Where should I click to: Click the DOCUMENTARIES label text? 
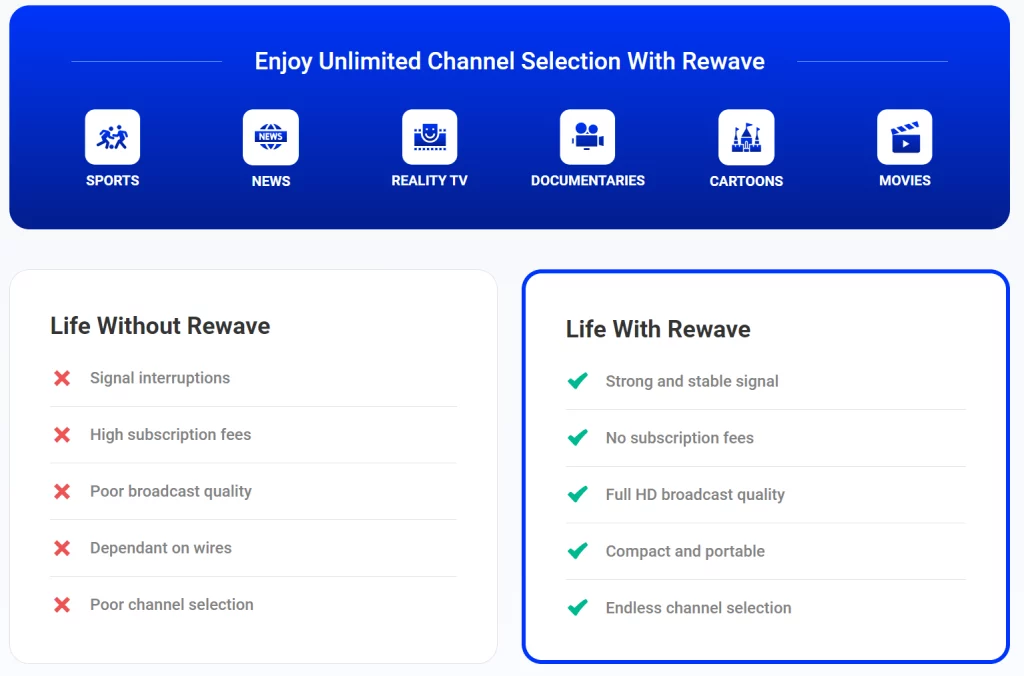tap(588, 180)
